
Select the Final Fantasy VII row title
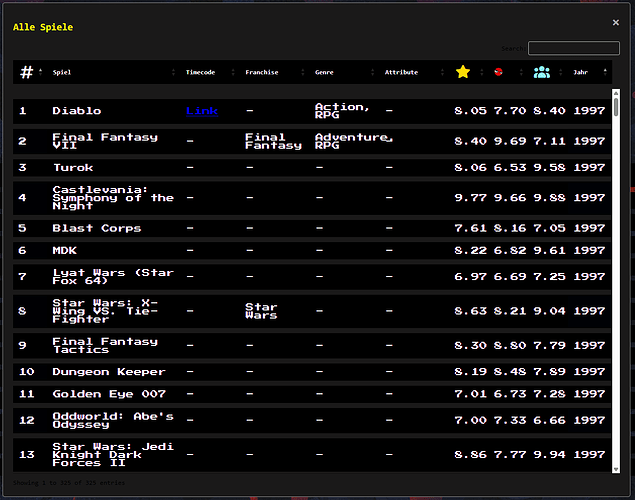point(104,141)
